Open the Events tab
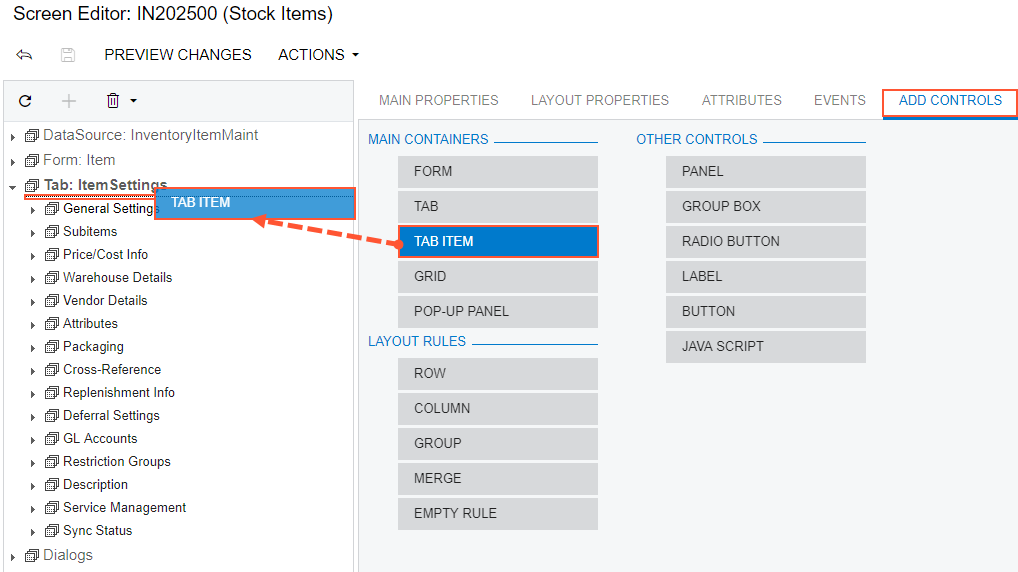 point(839,100)
